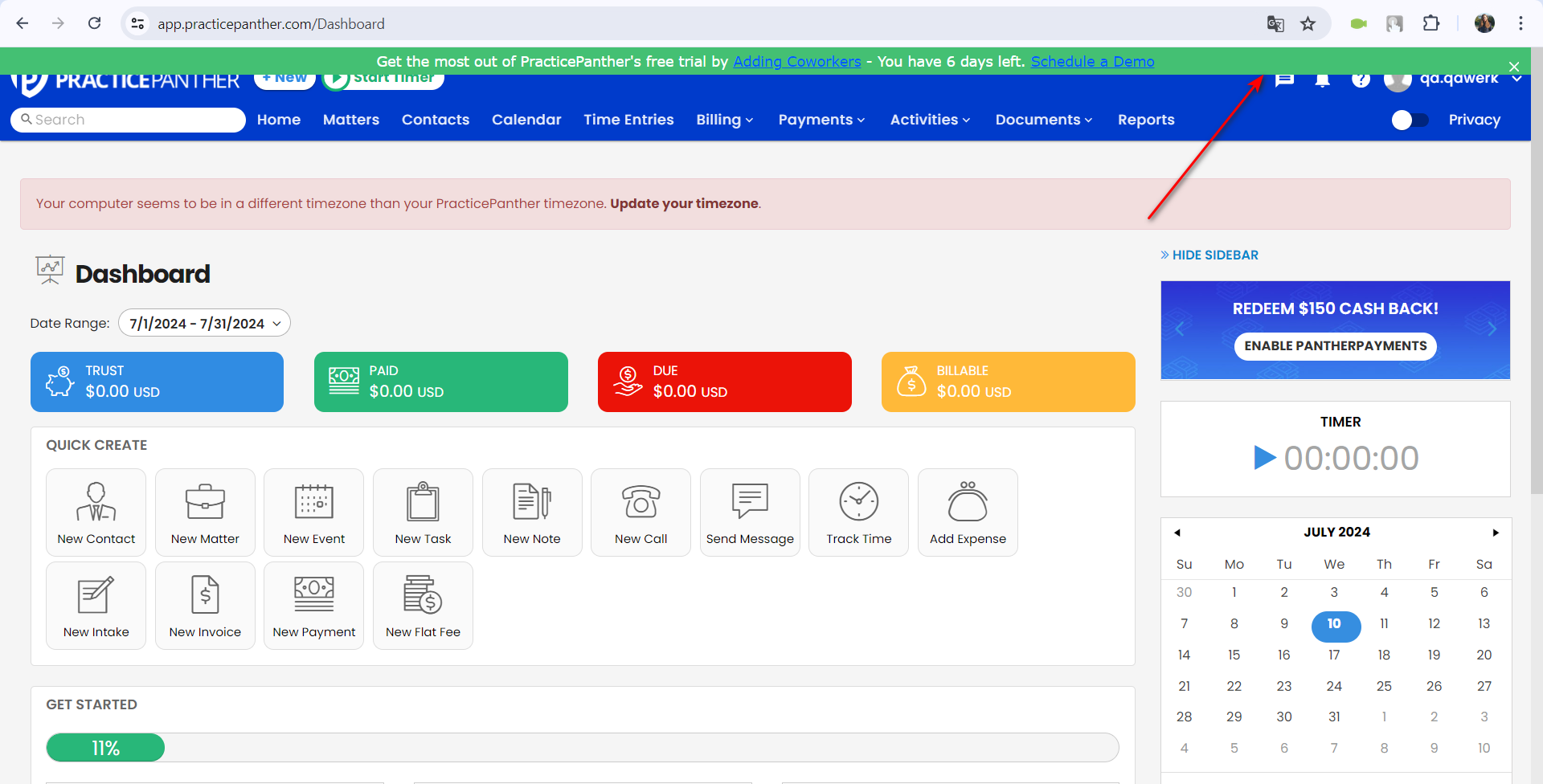The height and width of the screenshot is (784, 1543).
Task: Click the New Invoice document icon
Action: (205, 595)
